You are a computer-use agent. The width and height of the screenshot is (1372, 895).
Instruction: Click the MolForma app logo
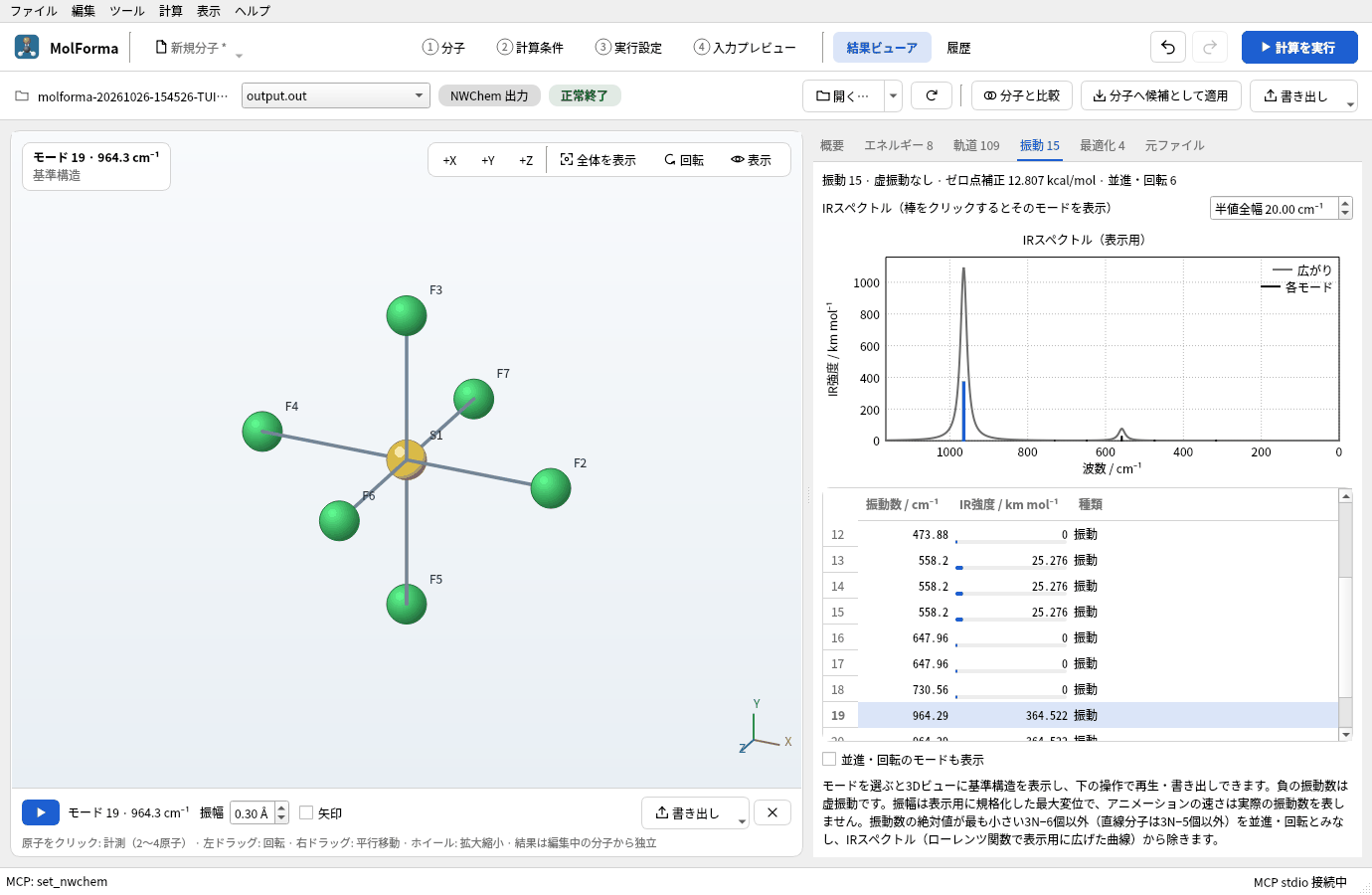(x=27, y=47)
